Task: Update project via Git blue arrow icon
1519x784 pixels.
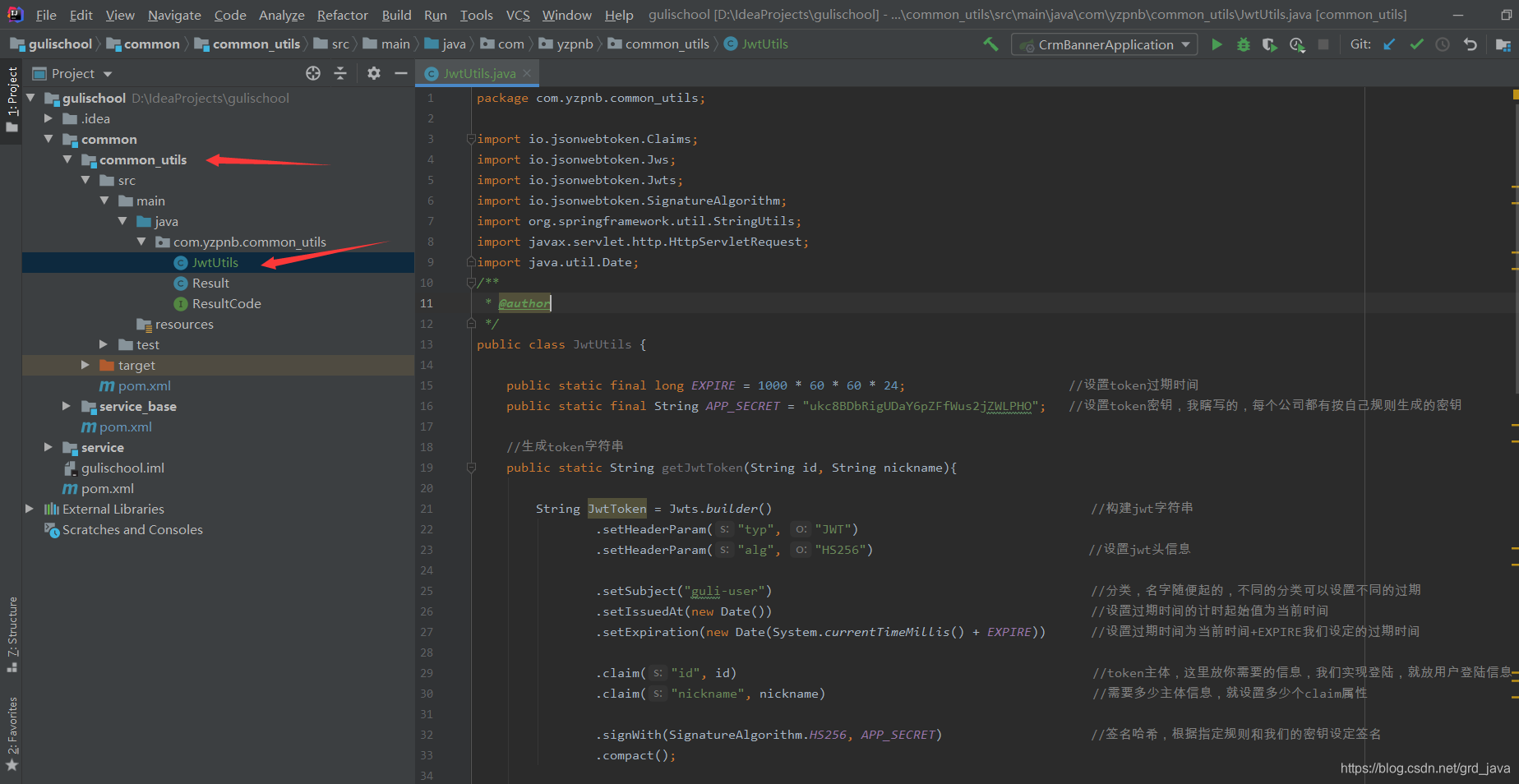Action: [x=1389, y=44]
